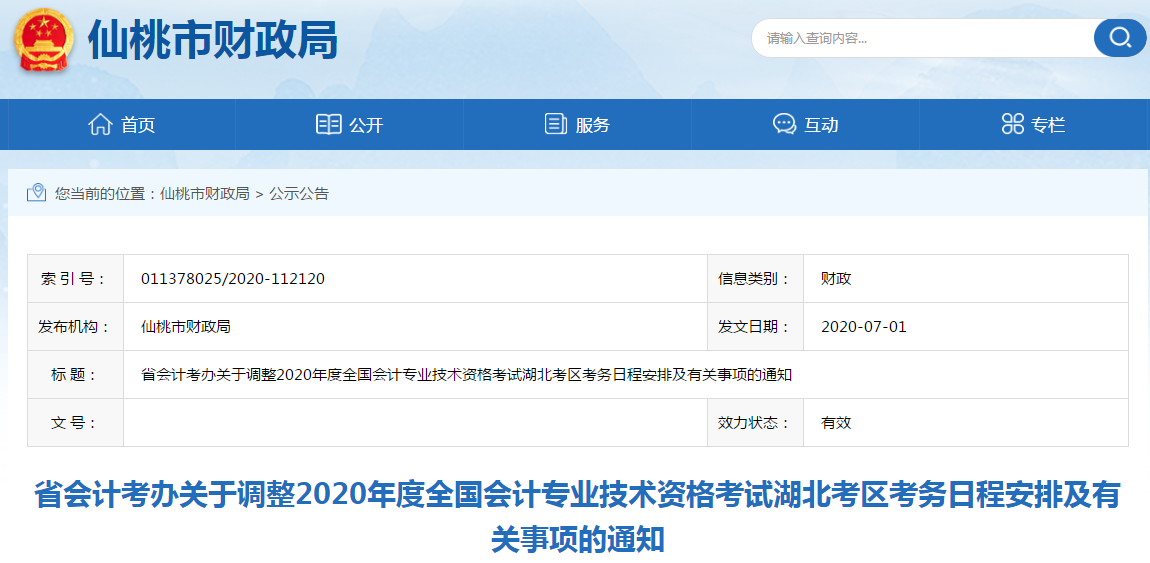Click the open-book icon beside 公开
Image resolution: width=1150 pixels, height=563 pixels.
point(328,125)
